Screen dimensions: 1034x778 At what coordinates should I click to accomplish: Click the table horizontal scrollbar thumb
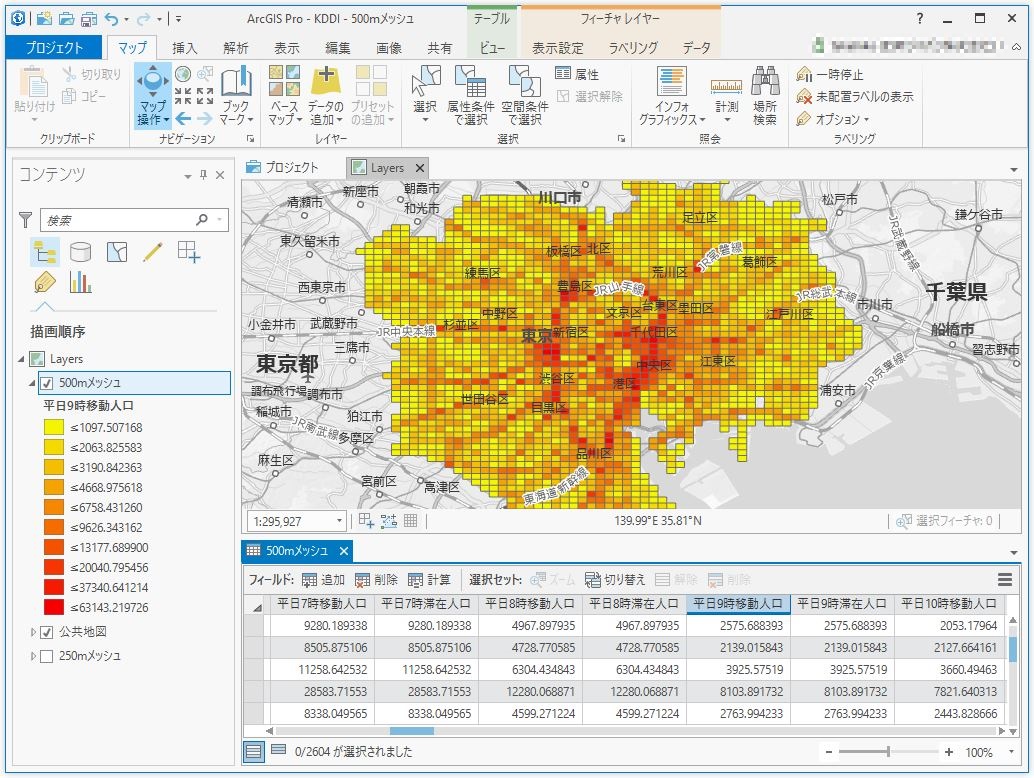tap(411, 731)
